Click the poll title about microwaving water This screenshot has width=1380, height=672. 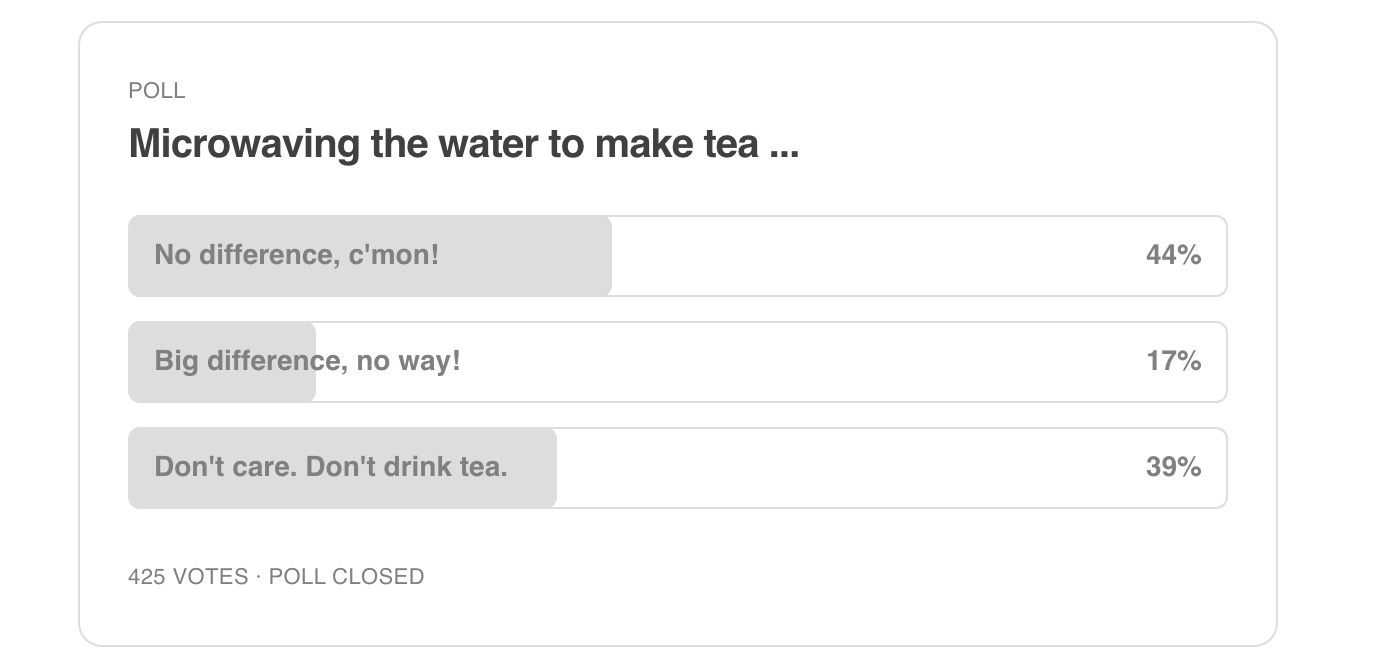(464, 145)
